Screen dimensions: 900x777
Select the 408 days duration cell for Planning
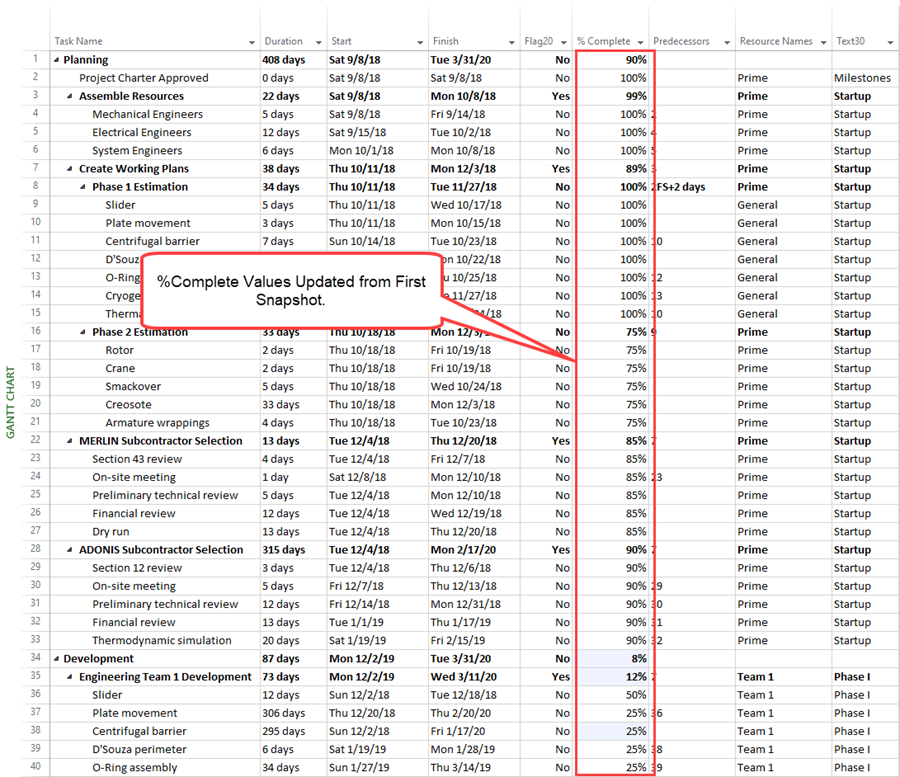pos(285,59)
